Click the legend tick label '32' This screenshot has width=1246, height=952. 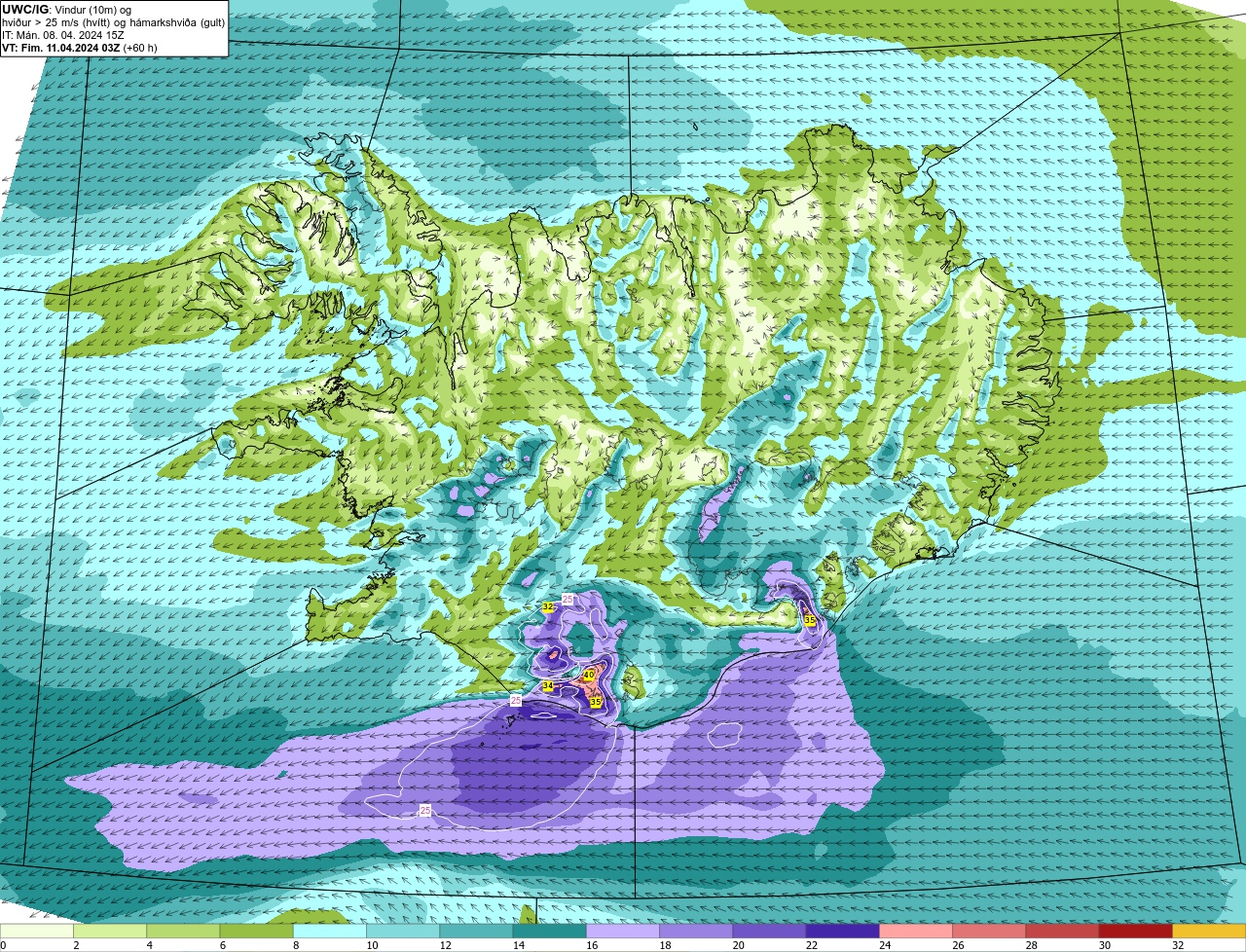(1178, 945)
